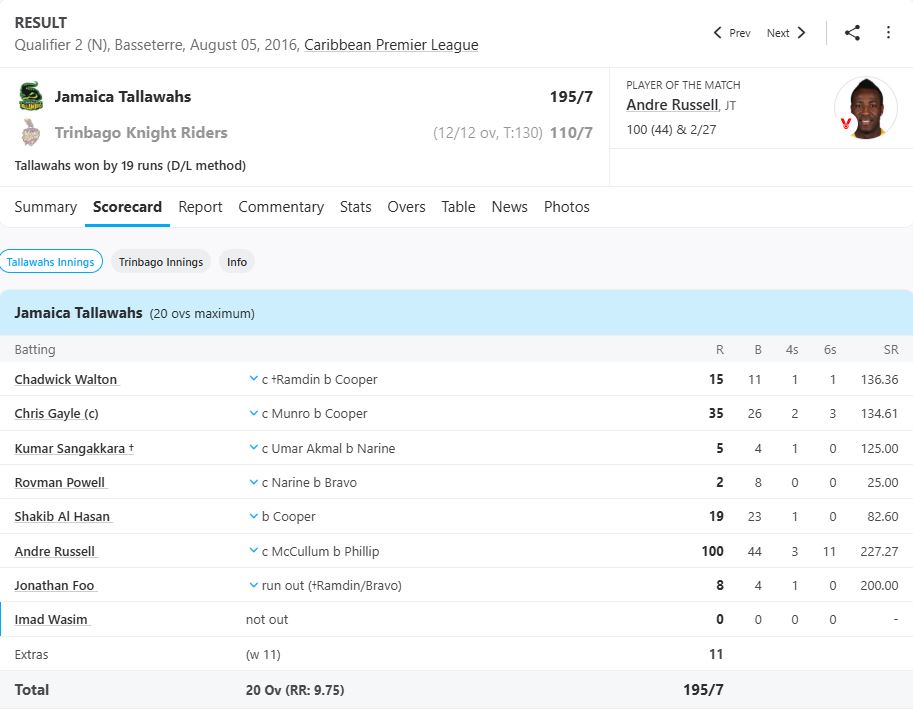Expand Chadwick Walton's dismissal details
This screenshot has width=913, height=718.
click(x=253, y=379)
